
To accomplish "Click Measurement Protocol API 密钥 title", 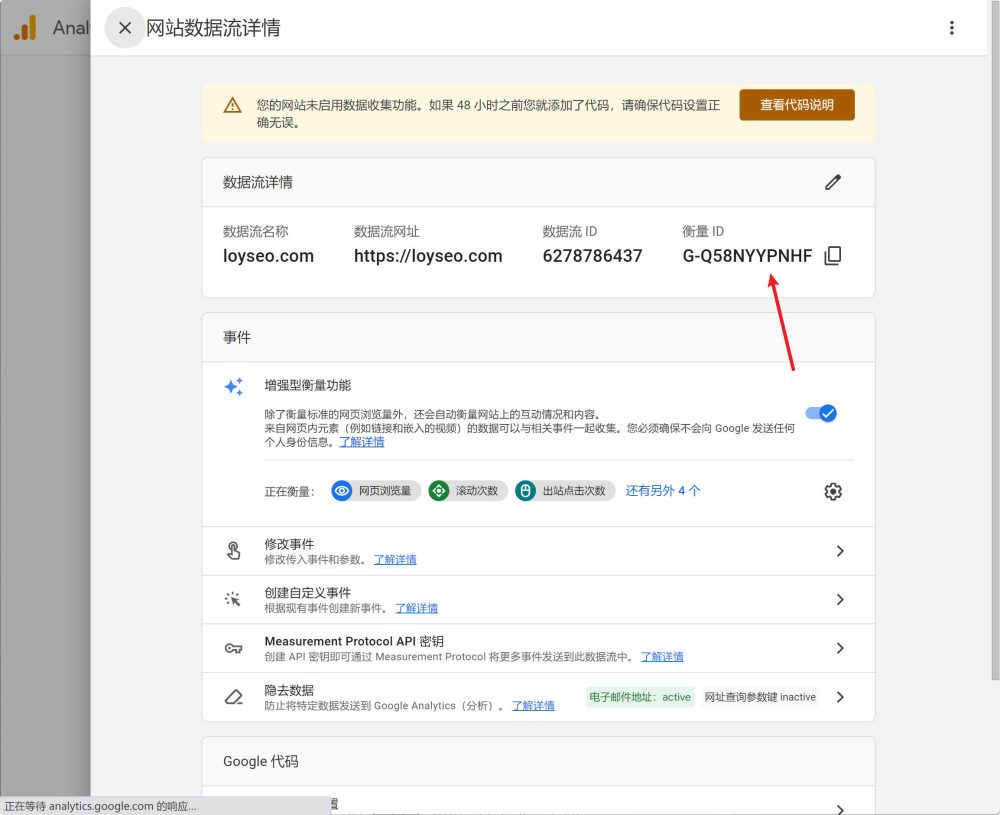I will (x=354, y=641).
